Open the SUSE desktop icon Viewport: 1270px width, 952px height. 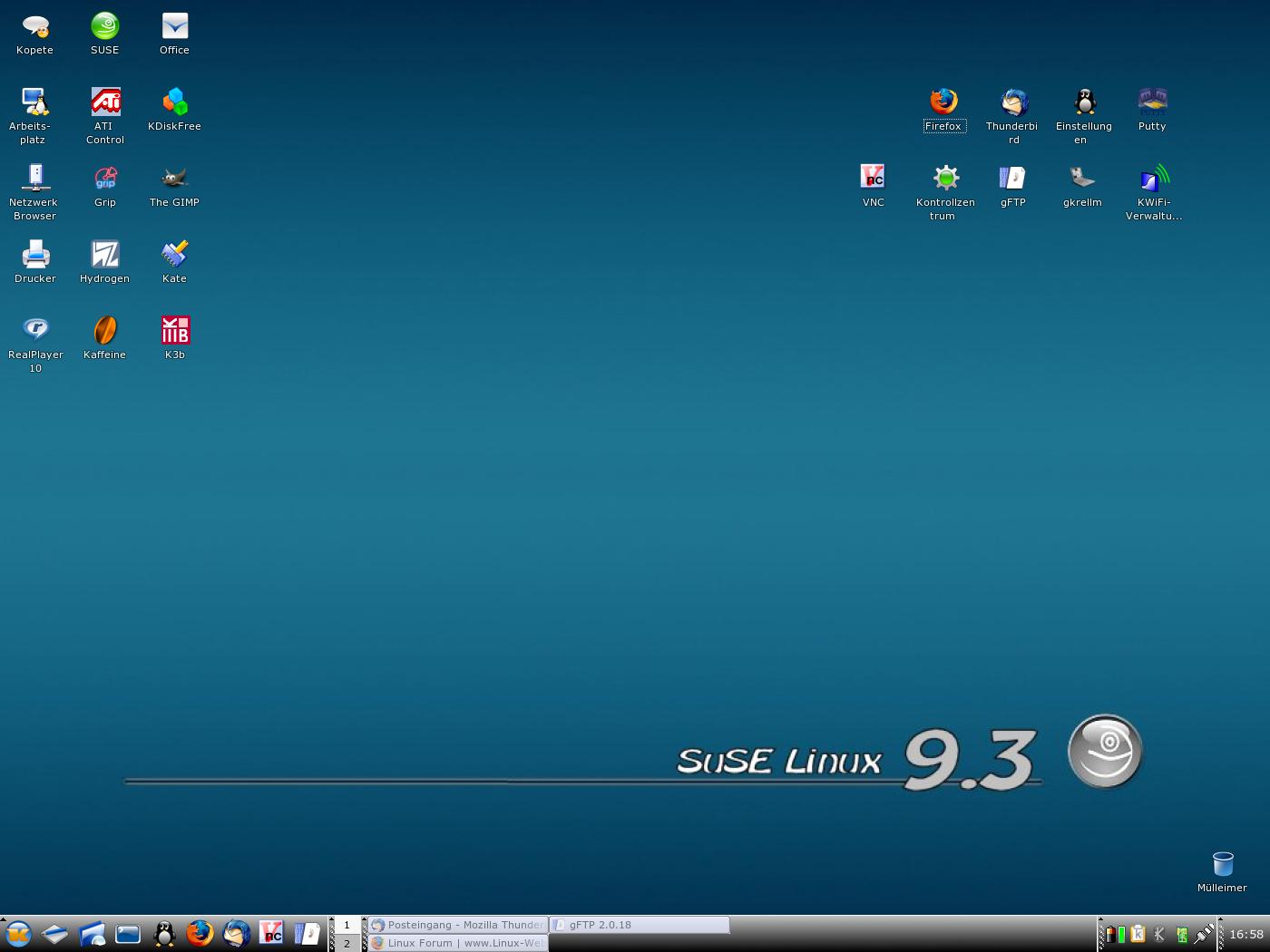(105, 34)
